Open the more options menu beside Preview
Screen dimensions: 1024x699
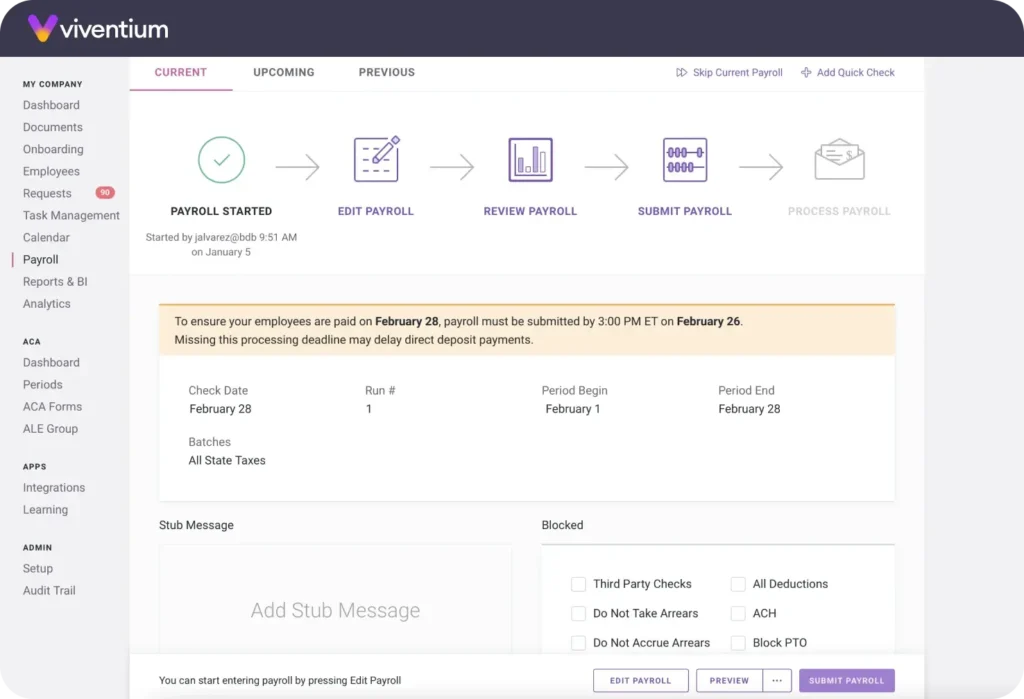point(777,680)
